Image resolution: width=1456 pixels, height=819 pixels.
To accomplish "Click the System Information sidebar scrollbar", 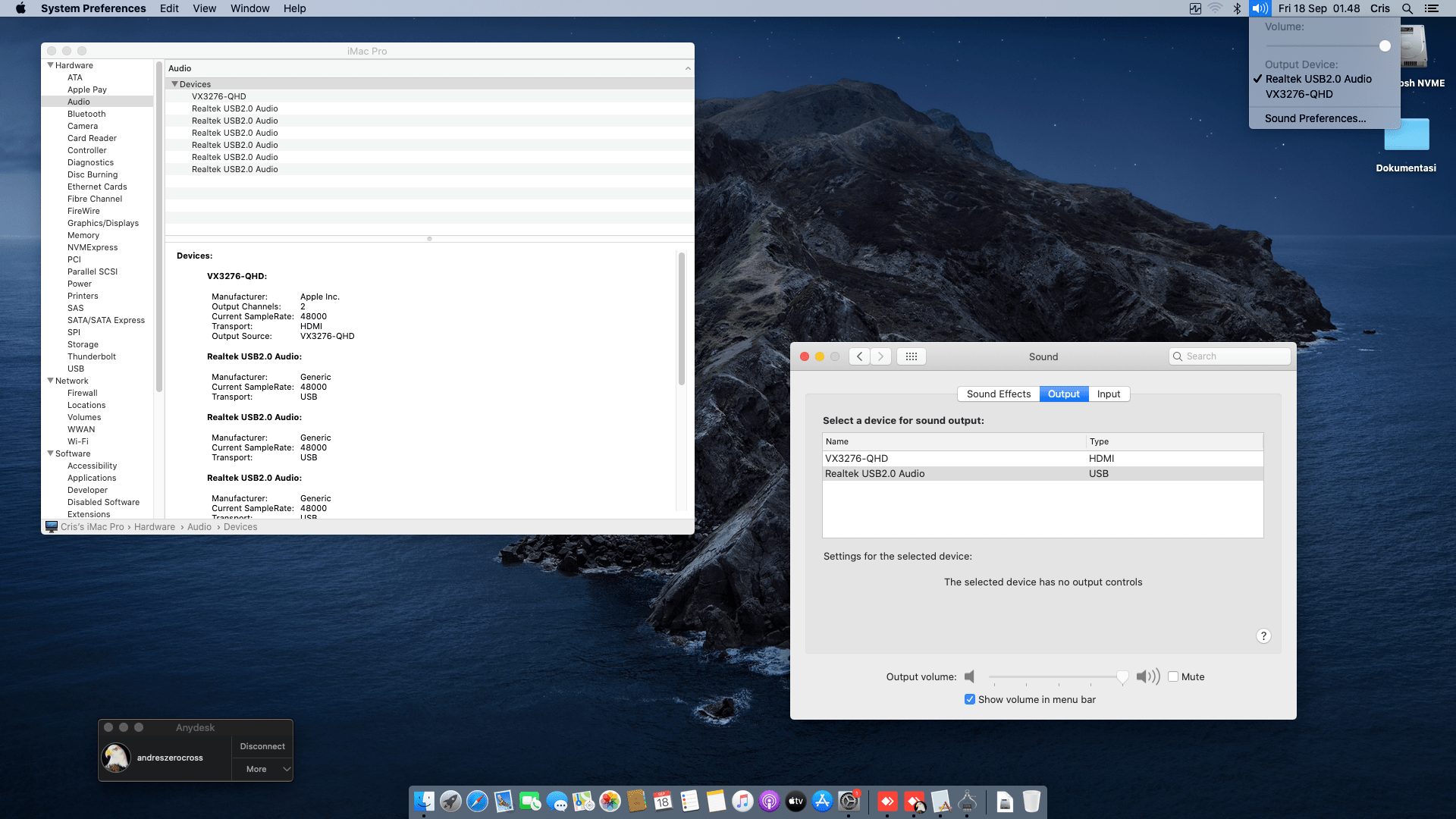I will [159, 227].
